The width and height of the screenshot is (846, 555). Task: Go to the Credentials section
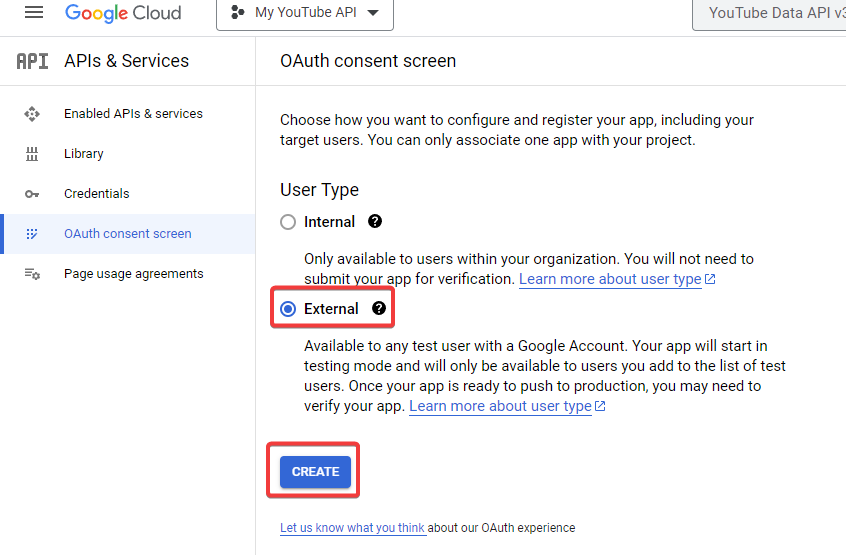[x=96, y=194]
